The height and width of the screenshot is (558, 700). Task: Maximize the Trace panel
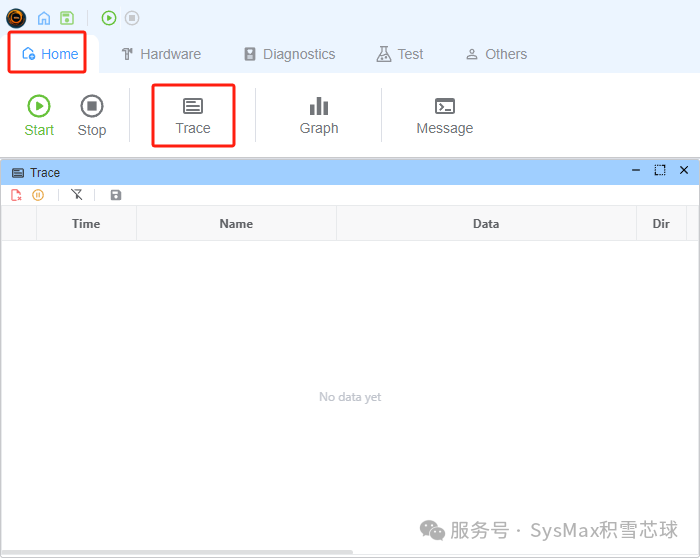point(660,171)
